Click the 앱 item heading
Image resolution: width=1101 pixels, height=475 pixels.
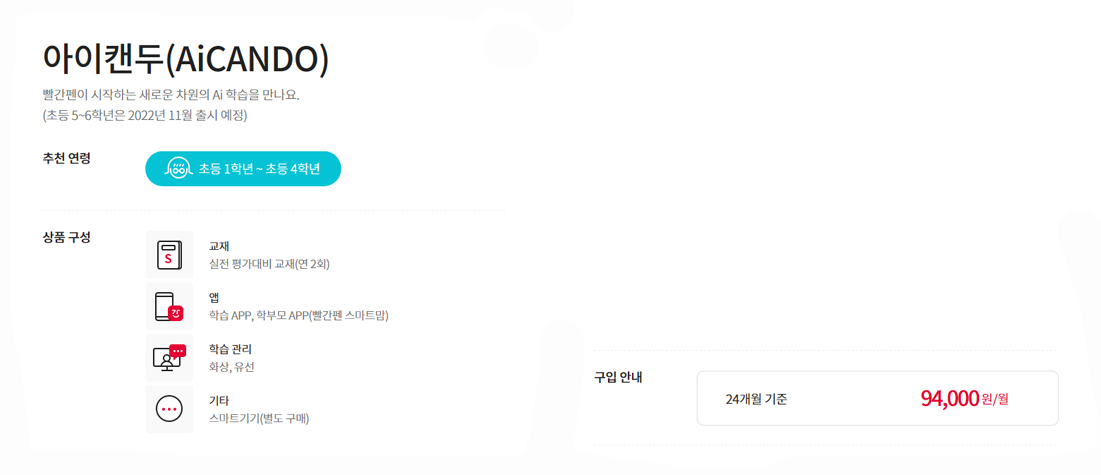coord(214,297)
